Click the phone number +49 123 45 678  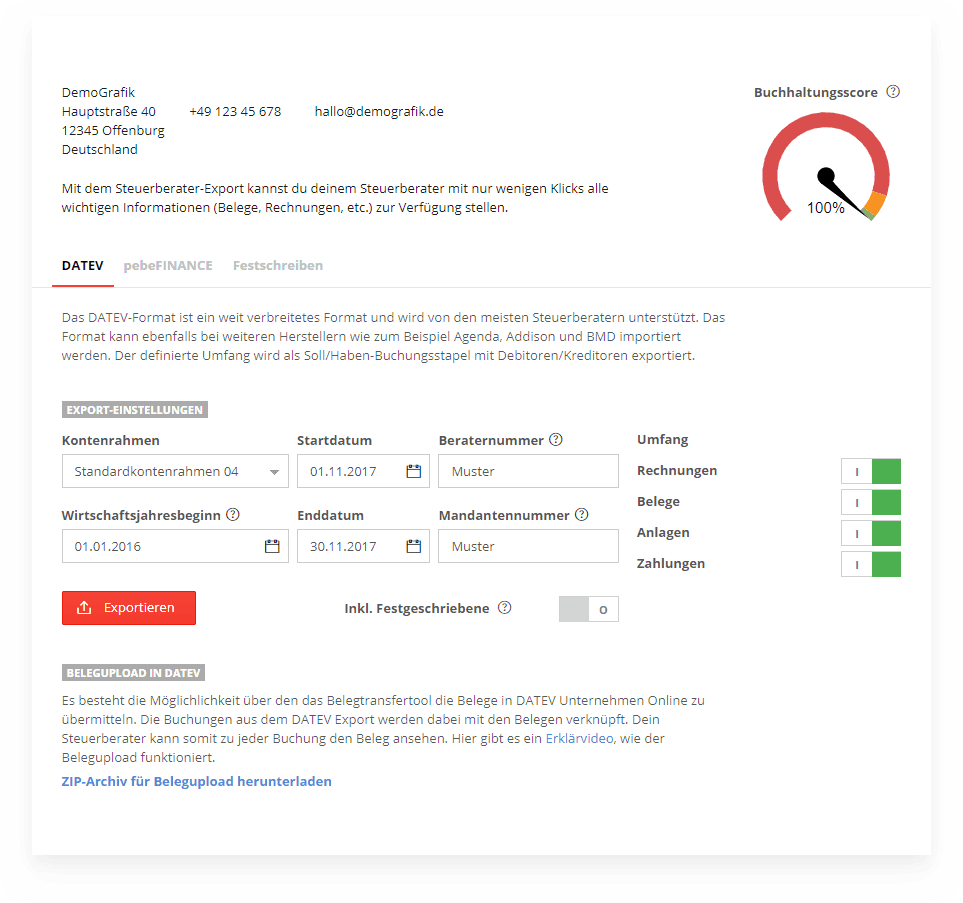pyautogui.click(x=235, y=111)
